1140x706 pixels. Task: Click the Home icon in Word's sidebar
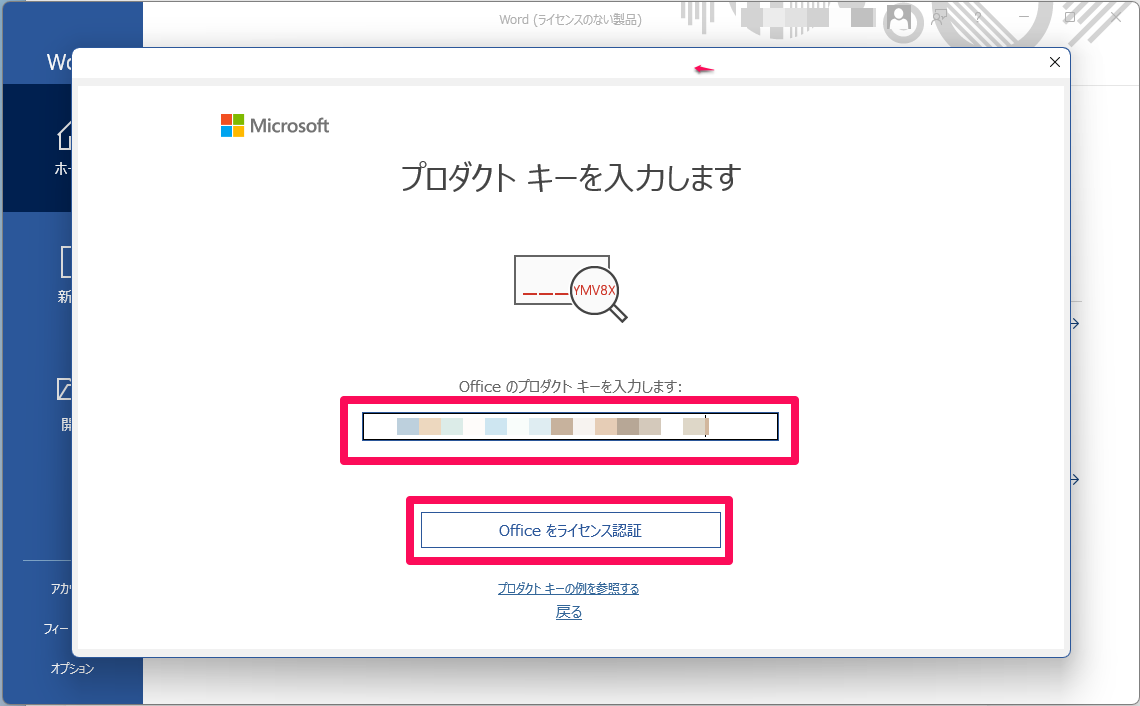pyautogui.click(x=65, y=135)
